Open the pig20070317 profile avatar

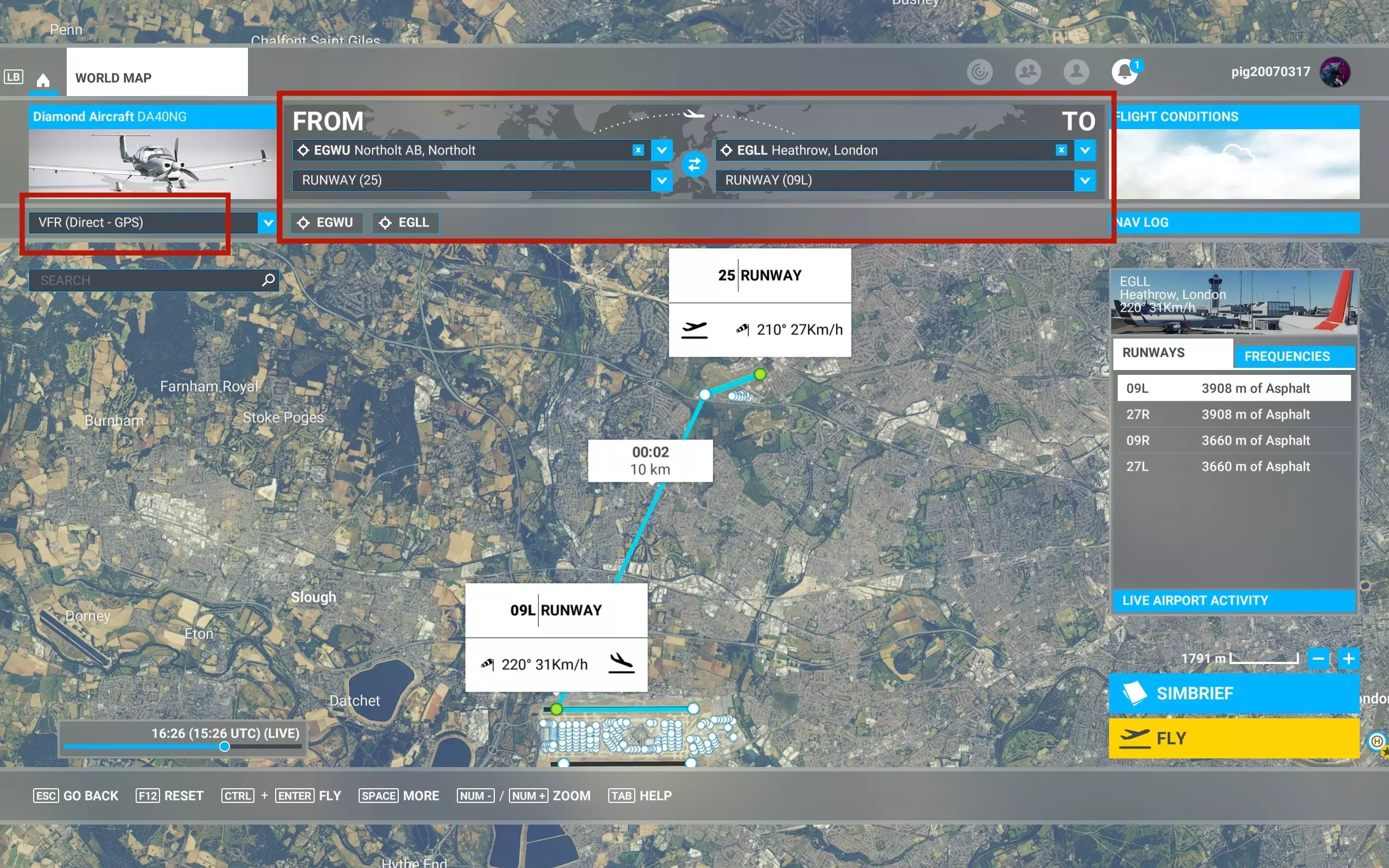point(1335,72)
